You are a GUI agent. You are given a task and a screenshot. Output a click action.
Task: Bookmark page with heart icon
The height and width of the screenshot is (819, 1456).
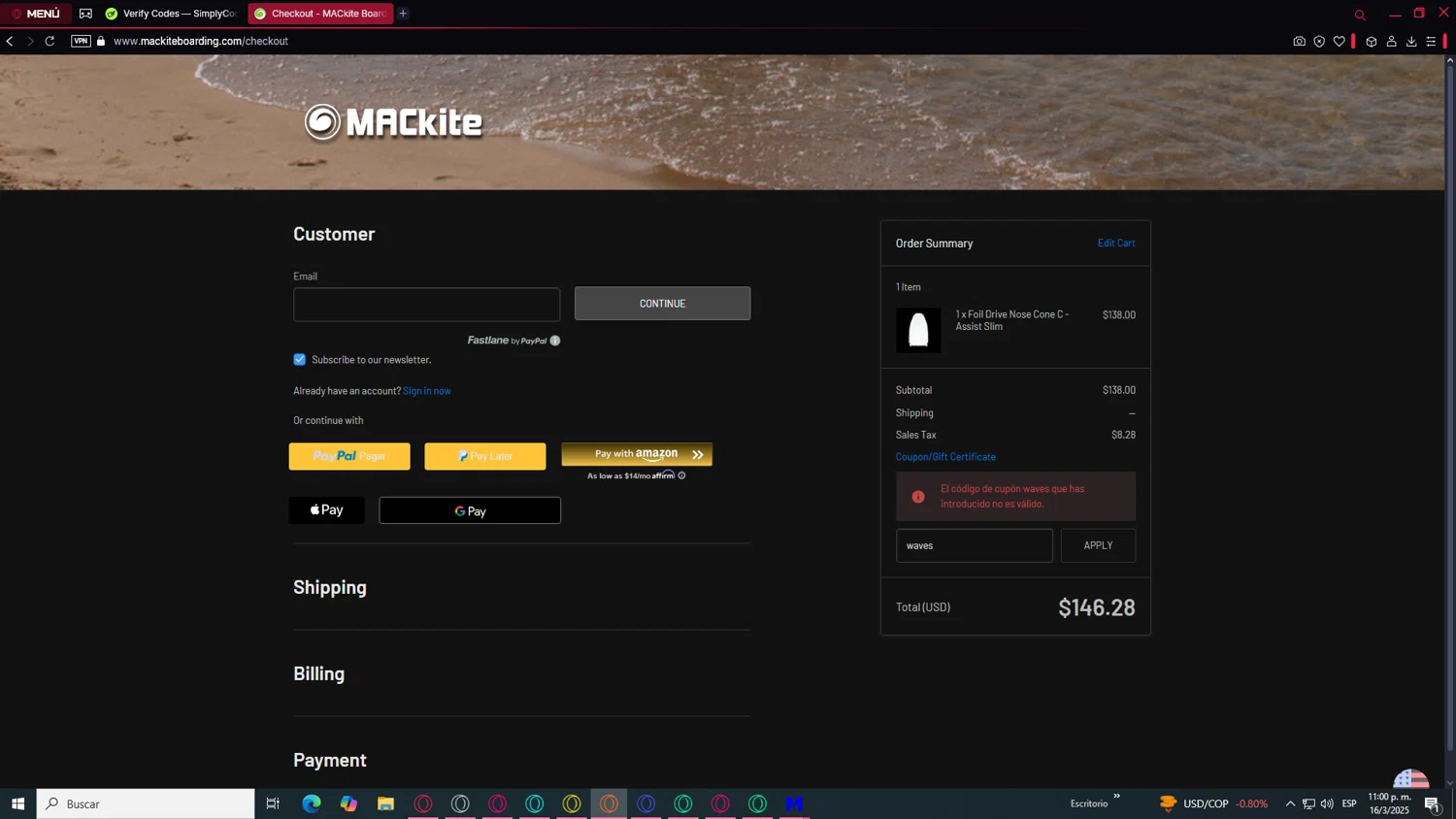(x=1340, y=41)
